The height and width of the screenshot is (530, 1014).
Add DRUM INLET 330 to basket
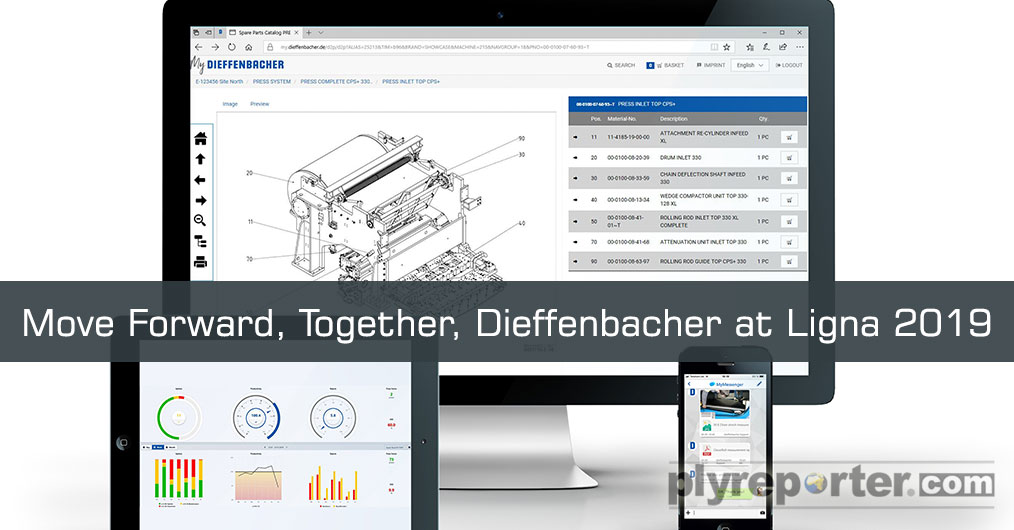tap(789, 158)
